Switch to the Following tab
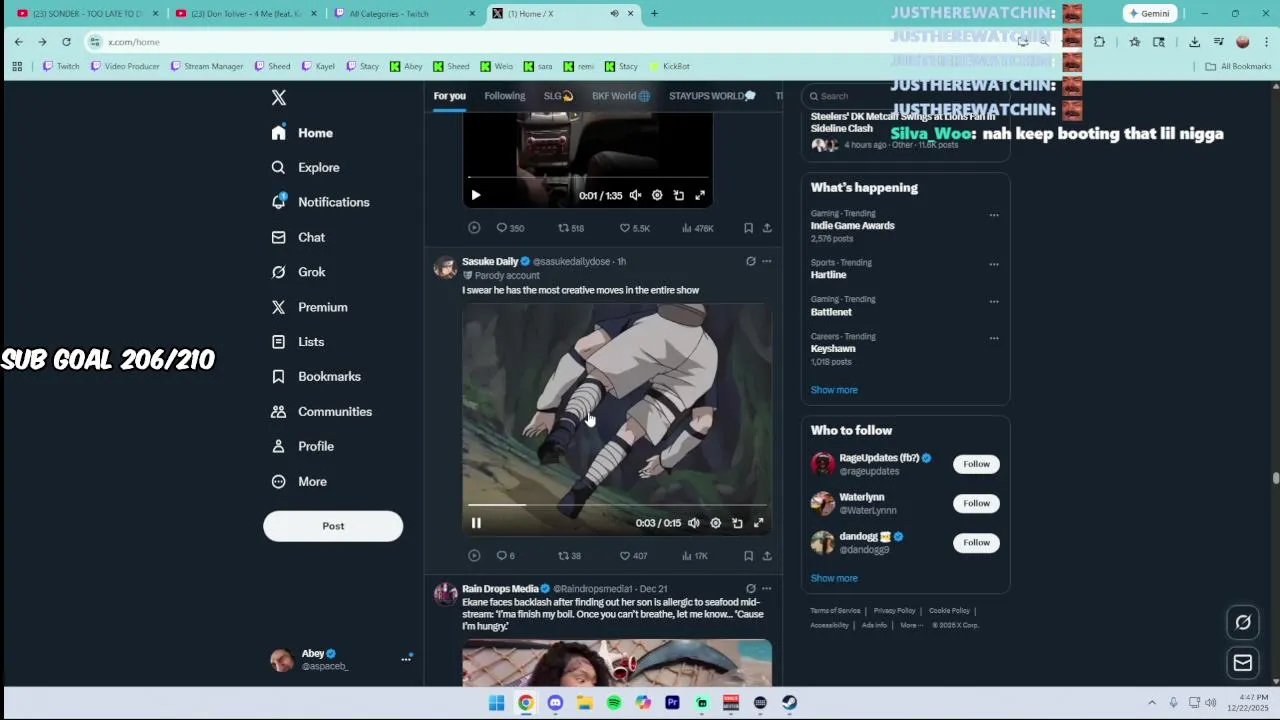This screenshot has height=720, width=1280. [x=504, y=96]
